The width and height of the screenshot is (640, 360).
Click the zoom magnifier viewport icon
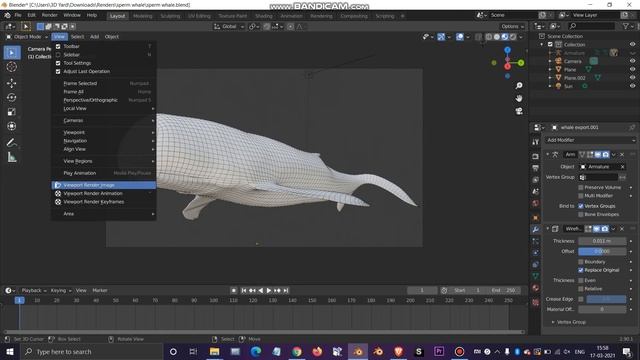tap(519, 86)
